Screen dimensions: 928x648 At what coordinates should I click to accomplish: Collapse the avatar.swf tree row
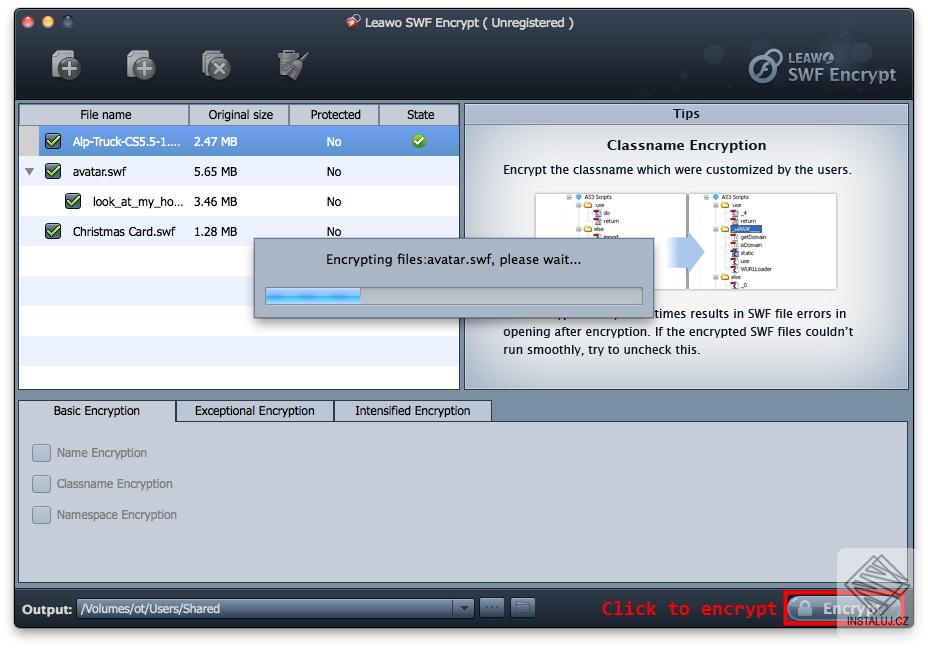click(30, 172)
